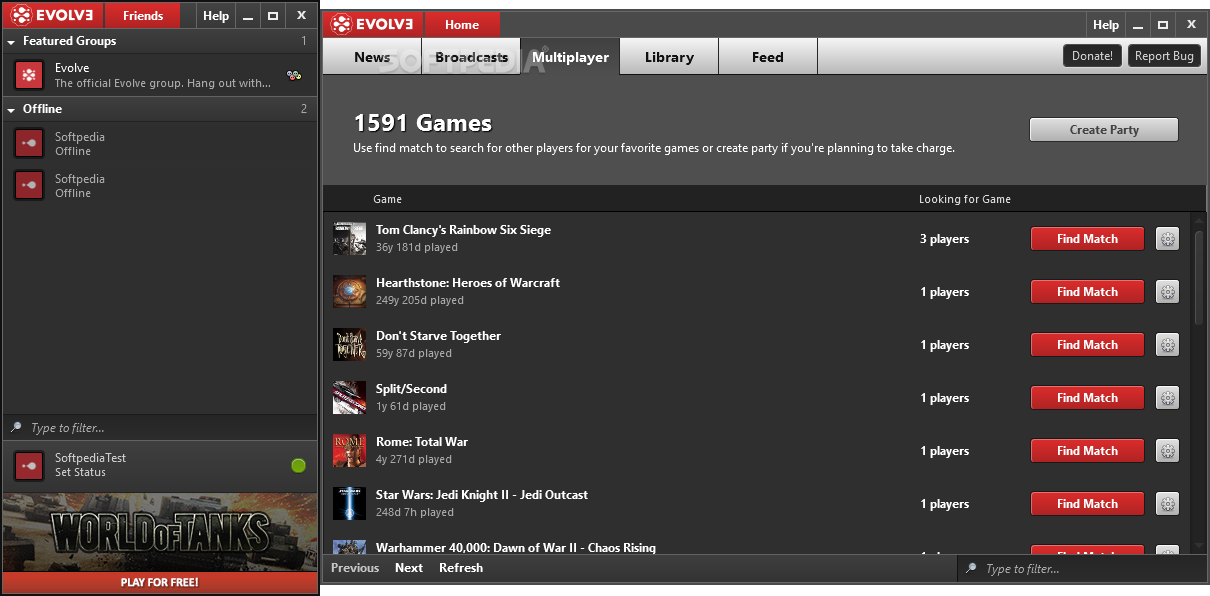
Task: Open settings gear for Jedi Outcast row
Action: click(1167, 504)
